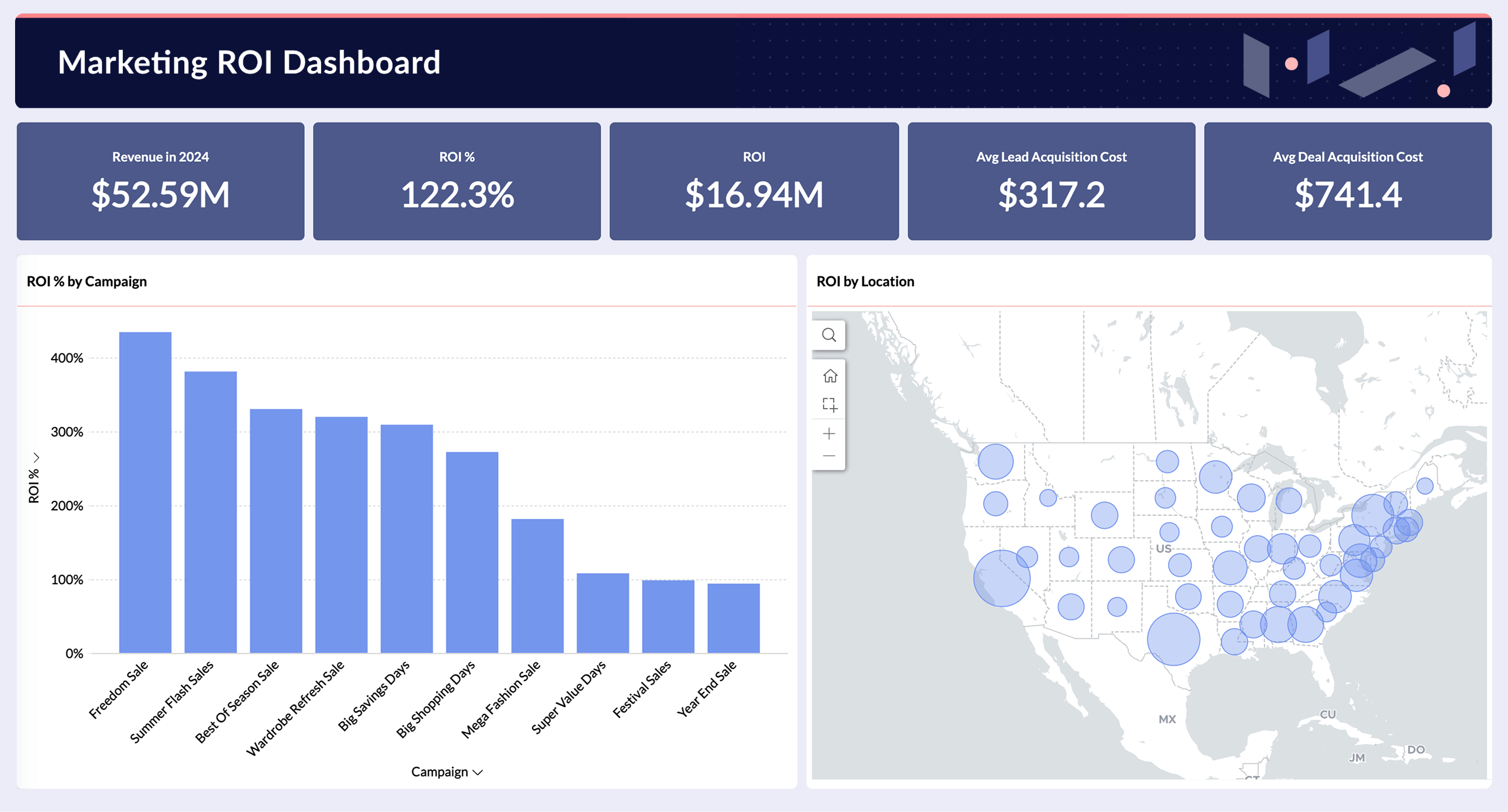Click the ROI % 122.3% card
This screenshot has height=812, width=1508.
point(458,181)
